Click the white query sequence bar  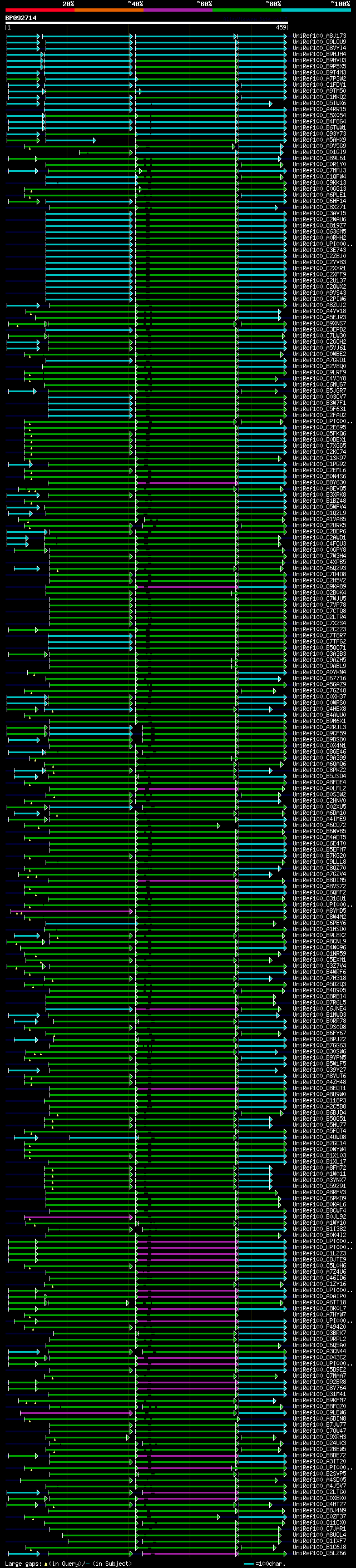point(146,23)
